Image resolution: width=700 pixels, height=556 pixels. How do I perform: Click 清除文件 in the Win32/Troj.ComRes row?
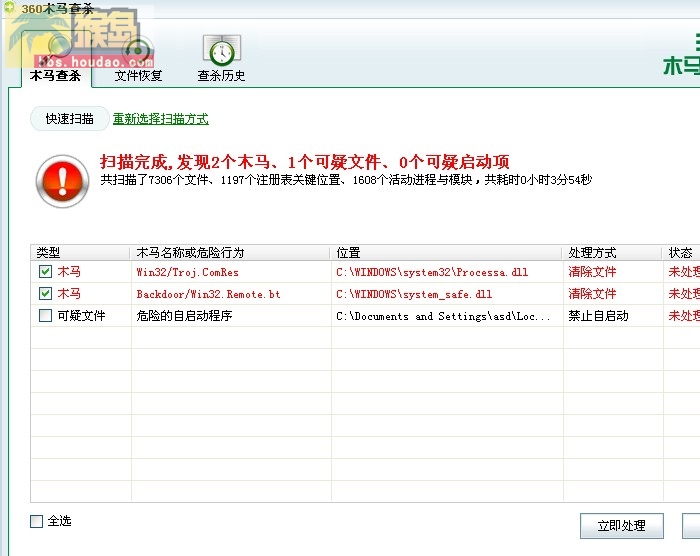592,272
